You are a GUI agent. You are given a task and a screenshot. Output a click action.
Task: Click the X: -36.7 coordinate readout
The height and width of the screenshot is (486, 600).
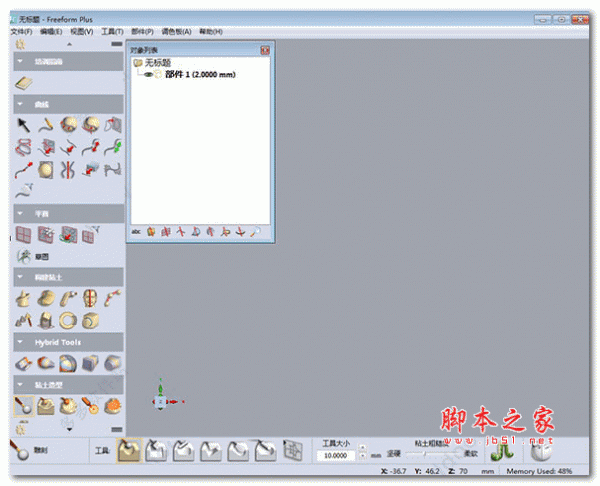pyautogui.click(x=393, y=471)
